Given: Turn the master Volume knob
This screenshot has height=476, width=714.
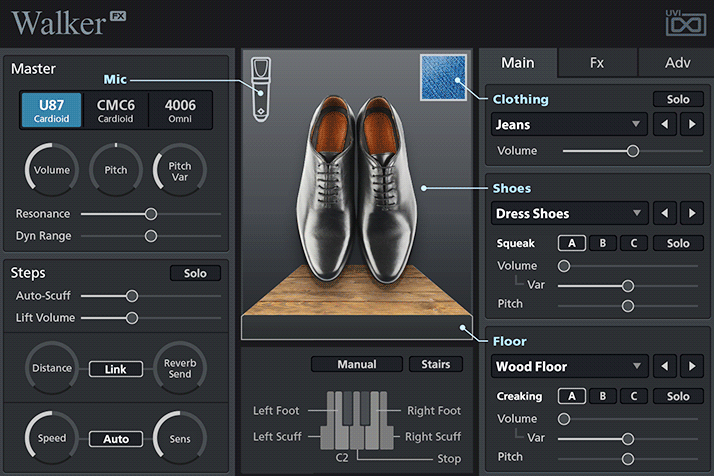Looking at the screenshot, I should pos(51,171).
